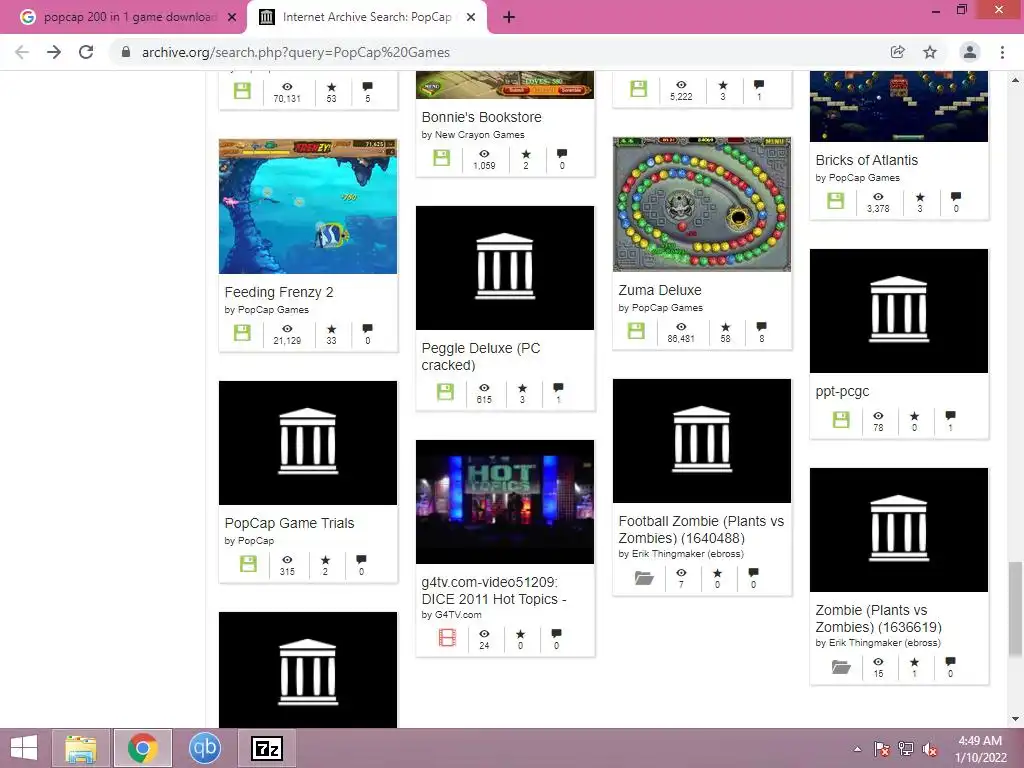This screenshot has width=1024, height=768.
Task: Open Chrome's three-dot menu
Action: pyautogui.click(x=1002, y=52)
